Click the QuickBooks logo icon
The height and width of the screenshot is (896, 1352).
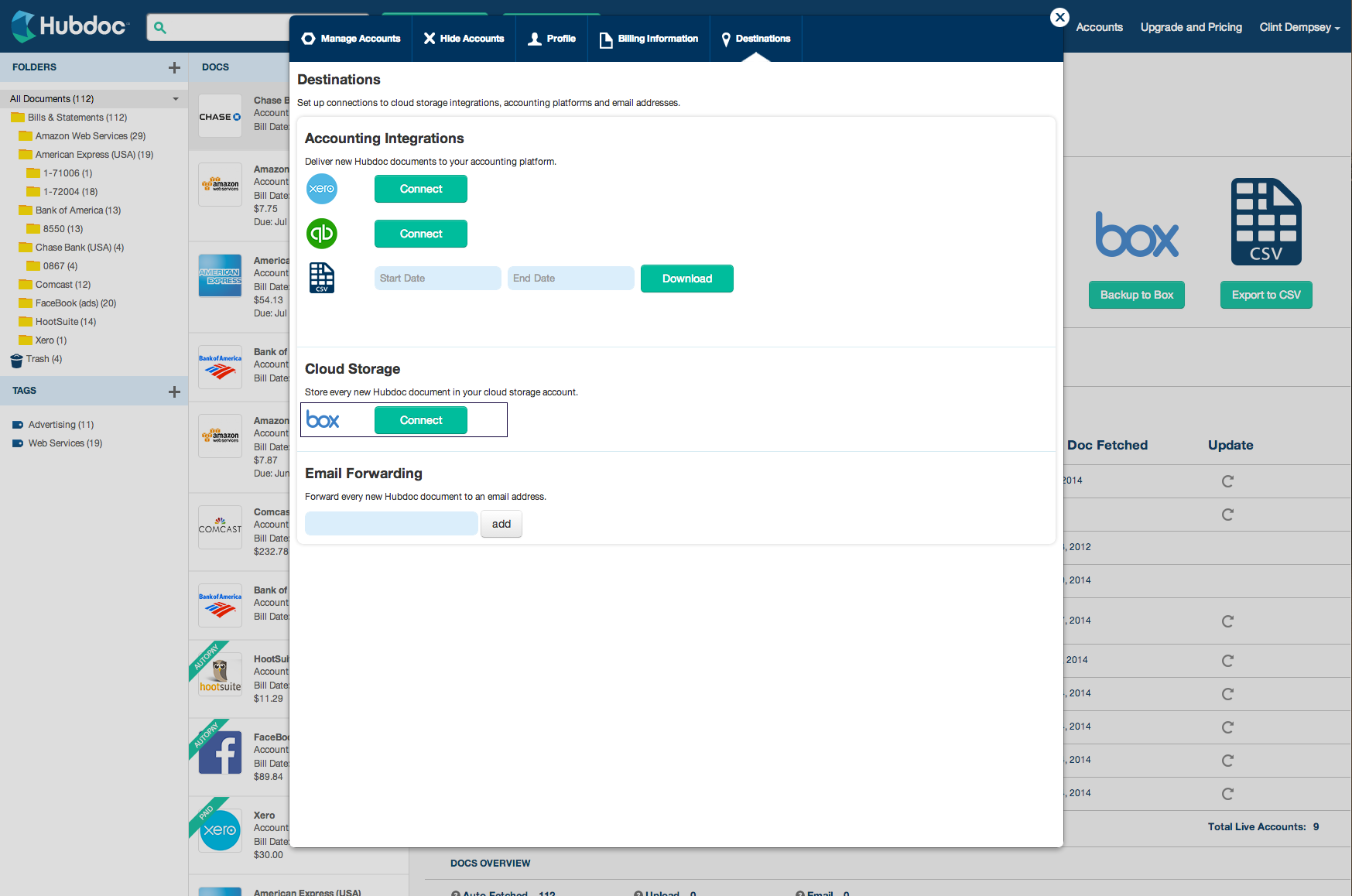[x=322, y=234]
